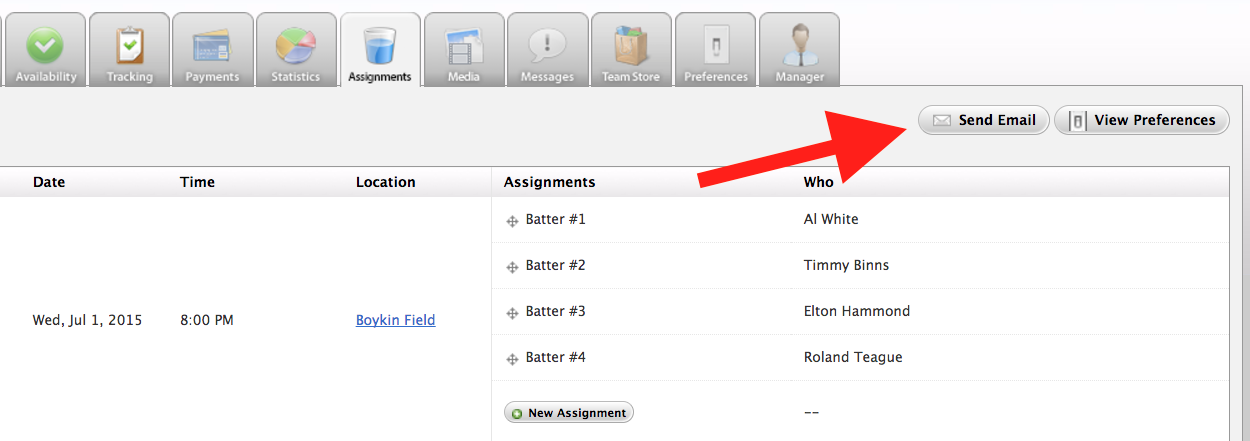
Task: Open the Tracking tab
Action: click(129, 50)
